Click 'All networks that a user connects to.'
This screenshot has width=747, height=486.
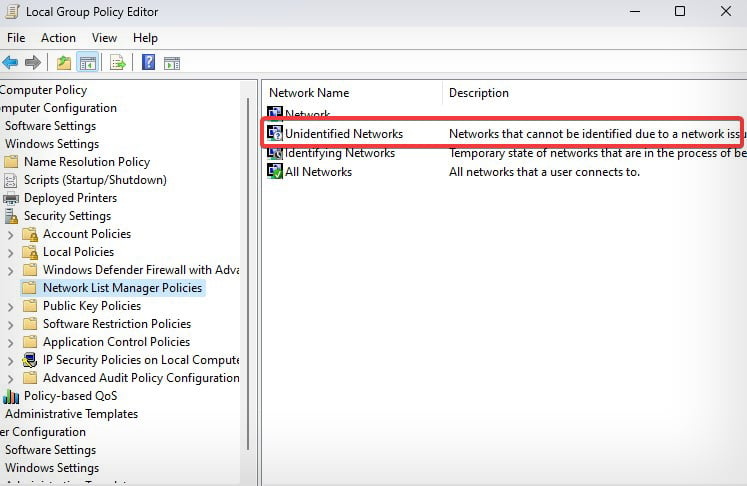(x=544, y=172)
